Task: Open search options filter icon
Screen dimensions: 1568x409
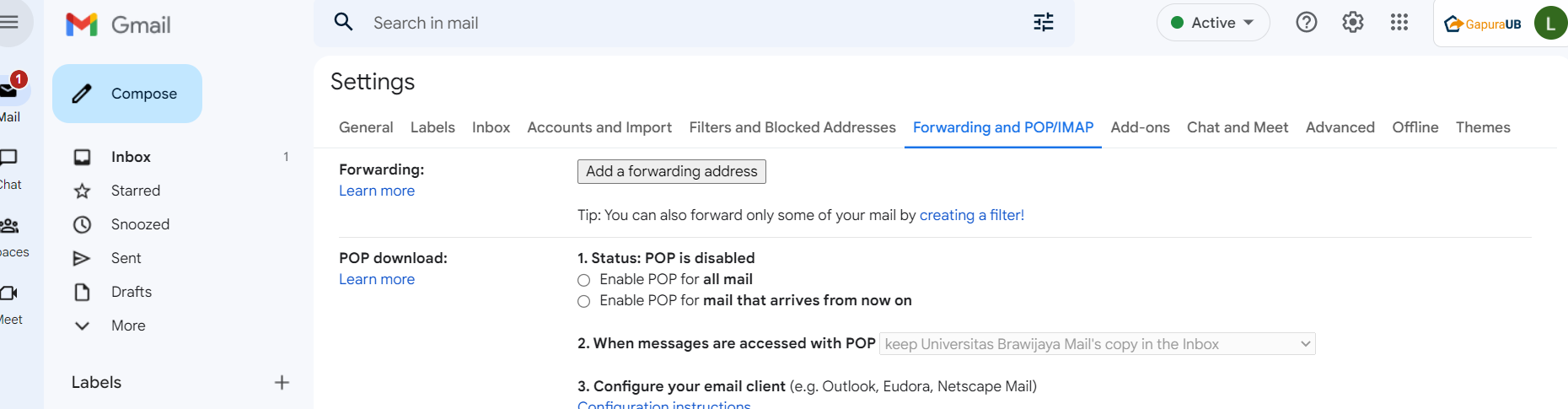Action: [1044, 23]
